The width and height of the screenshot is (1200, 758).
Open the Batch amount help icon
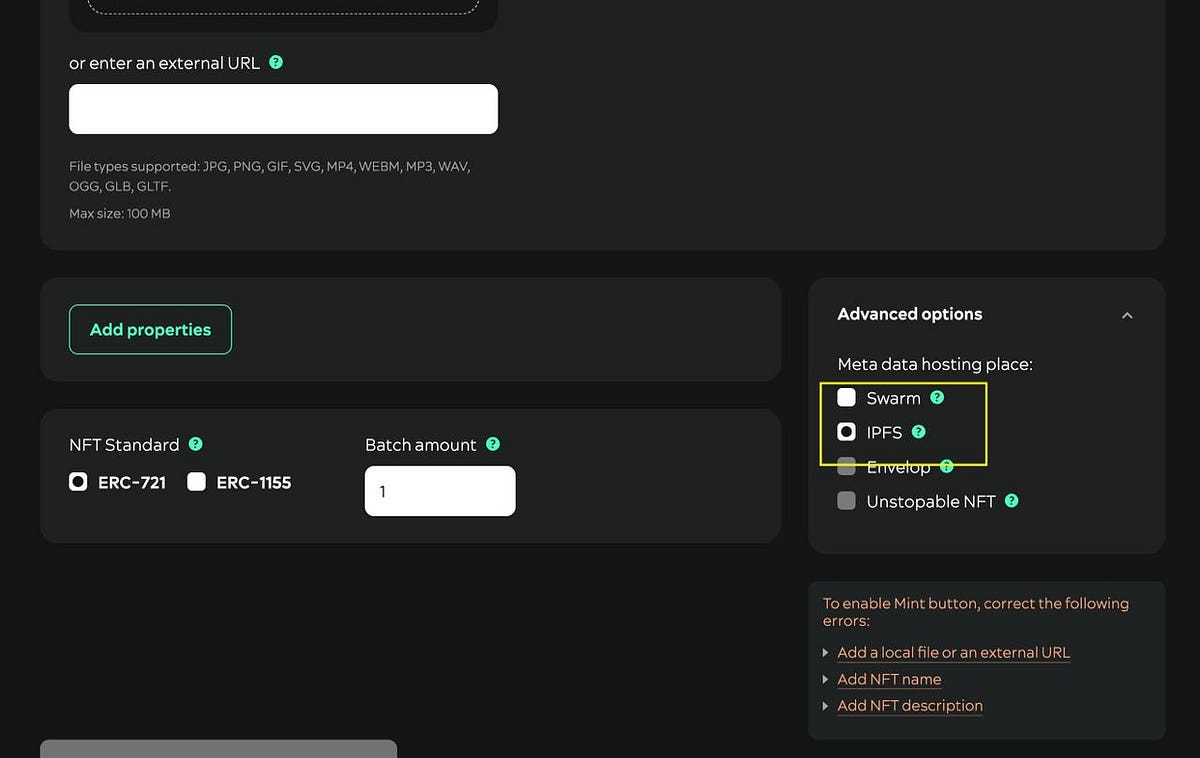[492, 444]
